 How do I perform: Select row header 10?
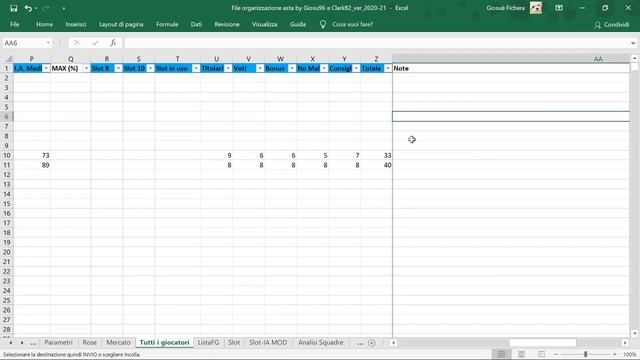[x=7, y=156]
